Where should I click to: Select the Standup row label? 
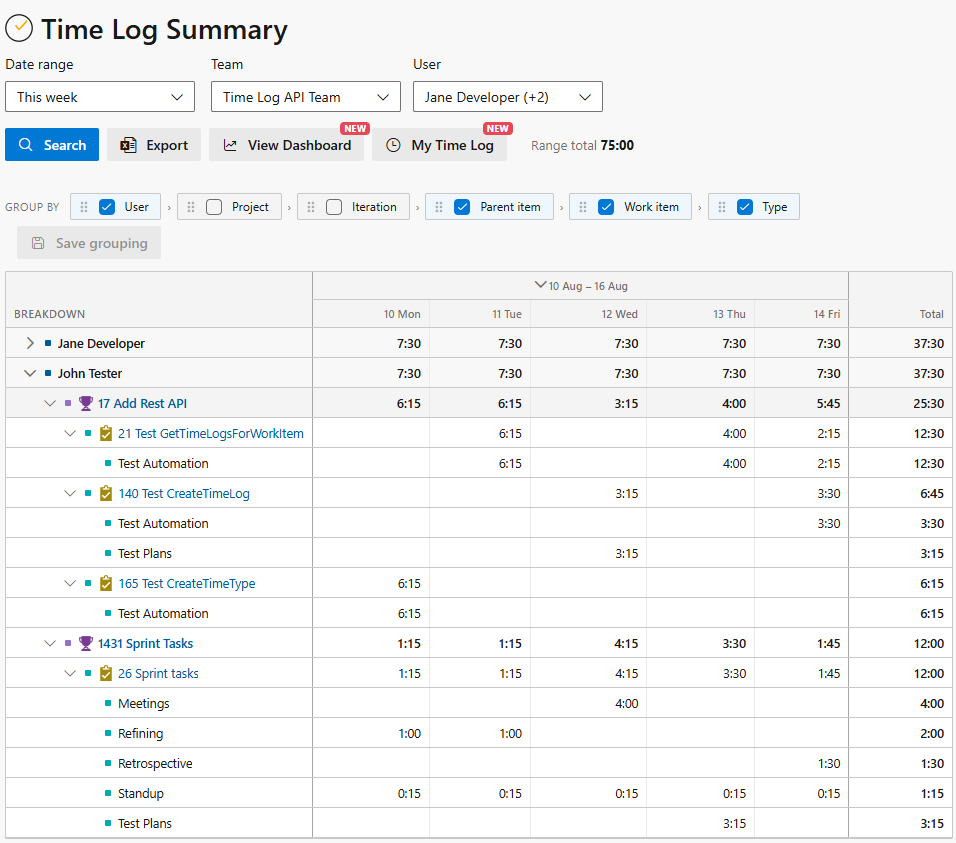tap(141, 794)
